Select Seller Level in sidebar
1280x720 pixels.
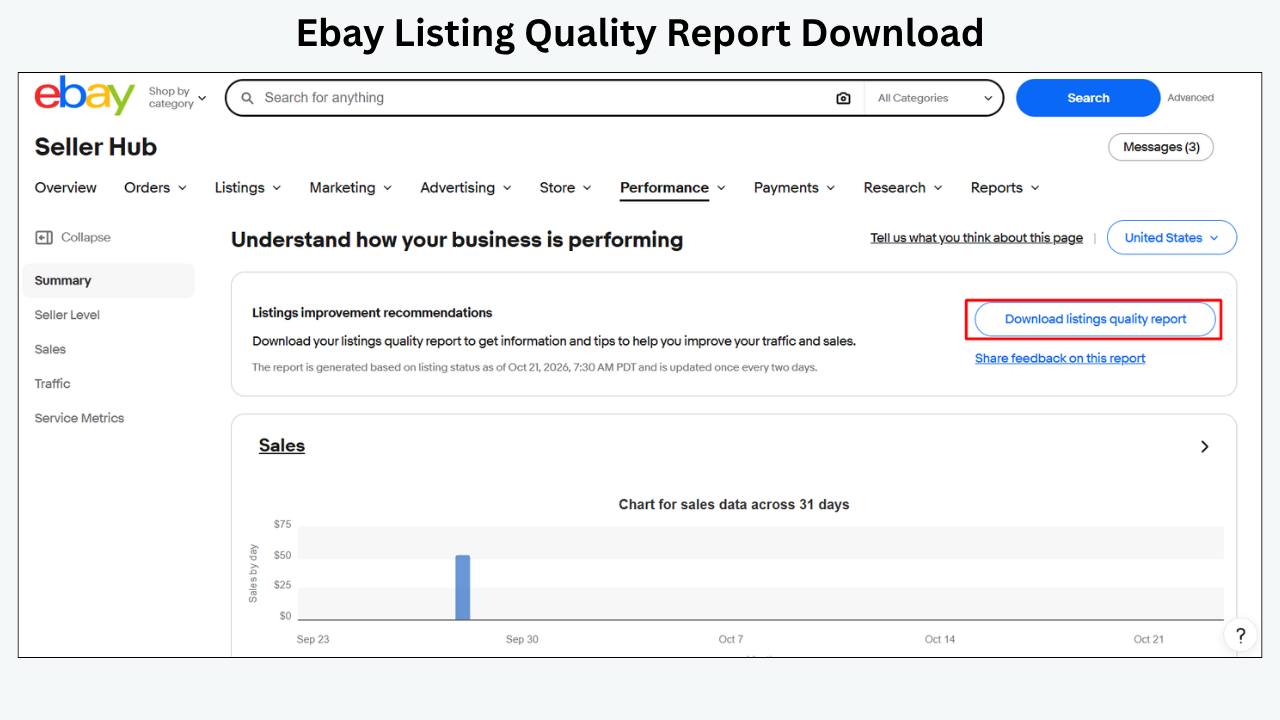pos(67,315)
